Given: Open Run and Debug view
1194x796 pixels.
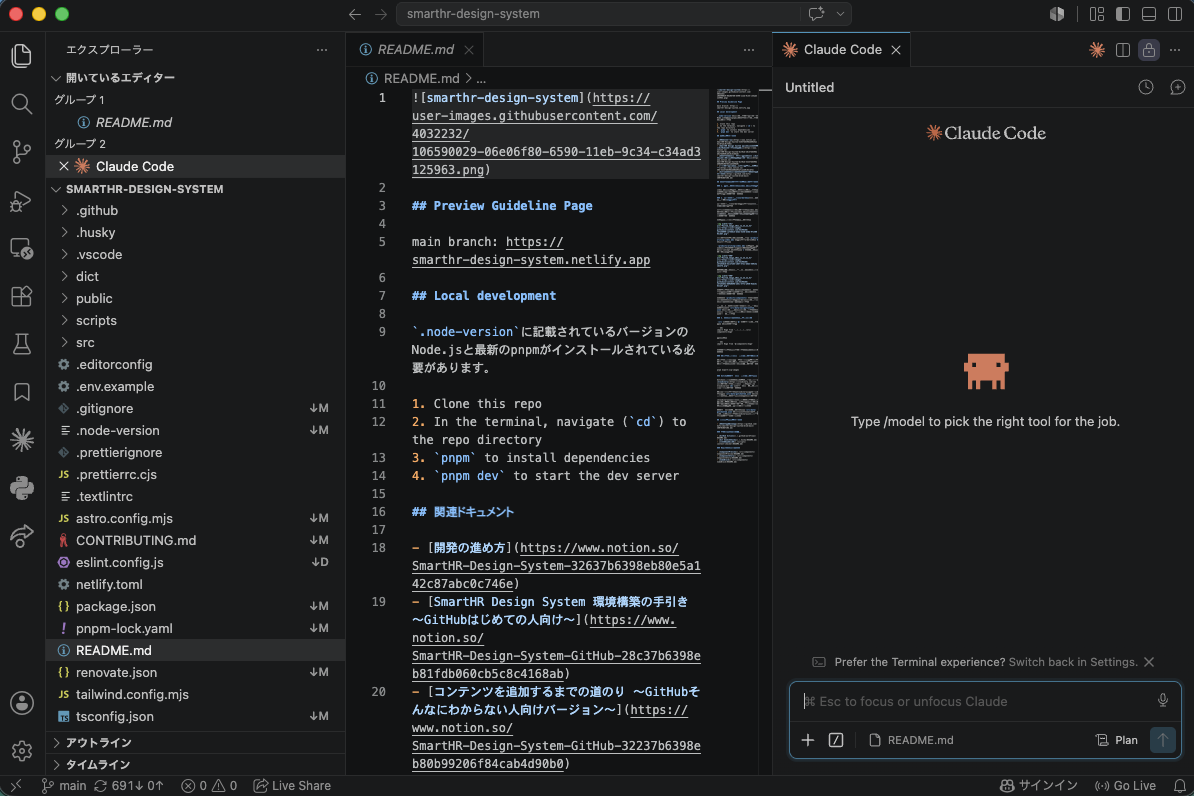Looking at the screenshot, I should [x=21, y=200].
